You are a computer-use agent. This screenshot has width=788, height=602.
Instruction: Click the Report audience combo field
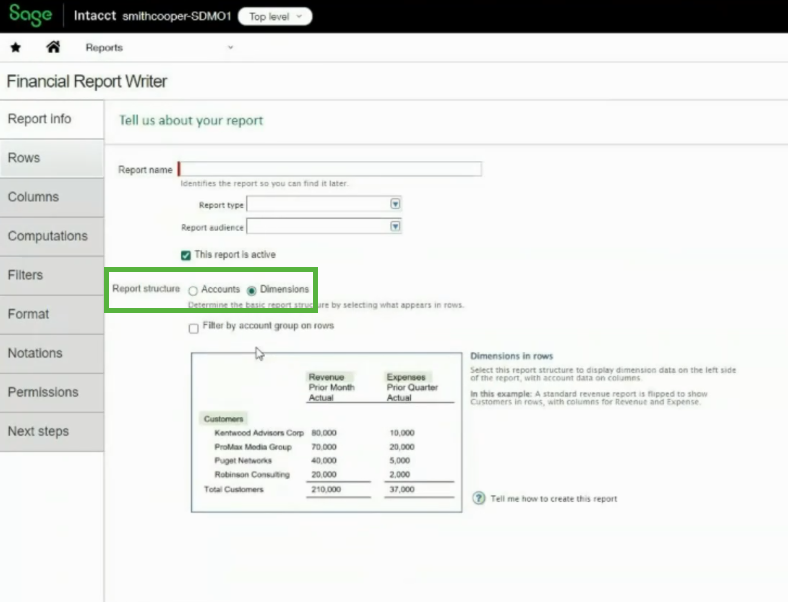click(324, 227)
